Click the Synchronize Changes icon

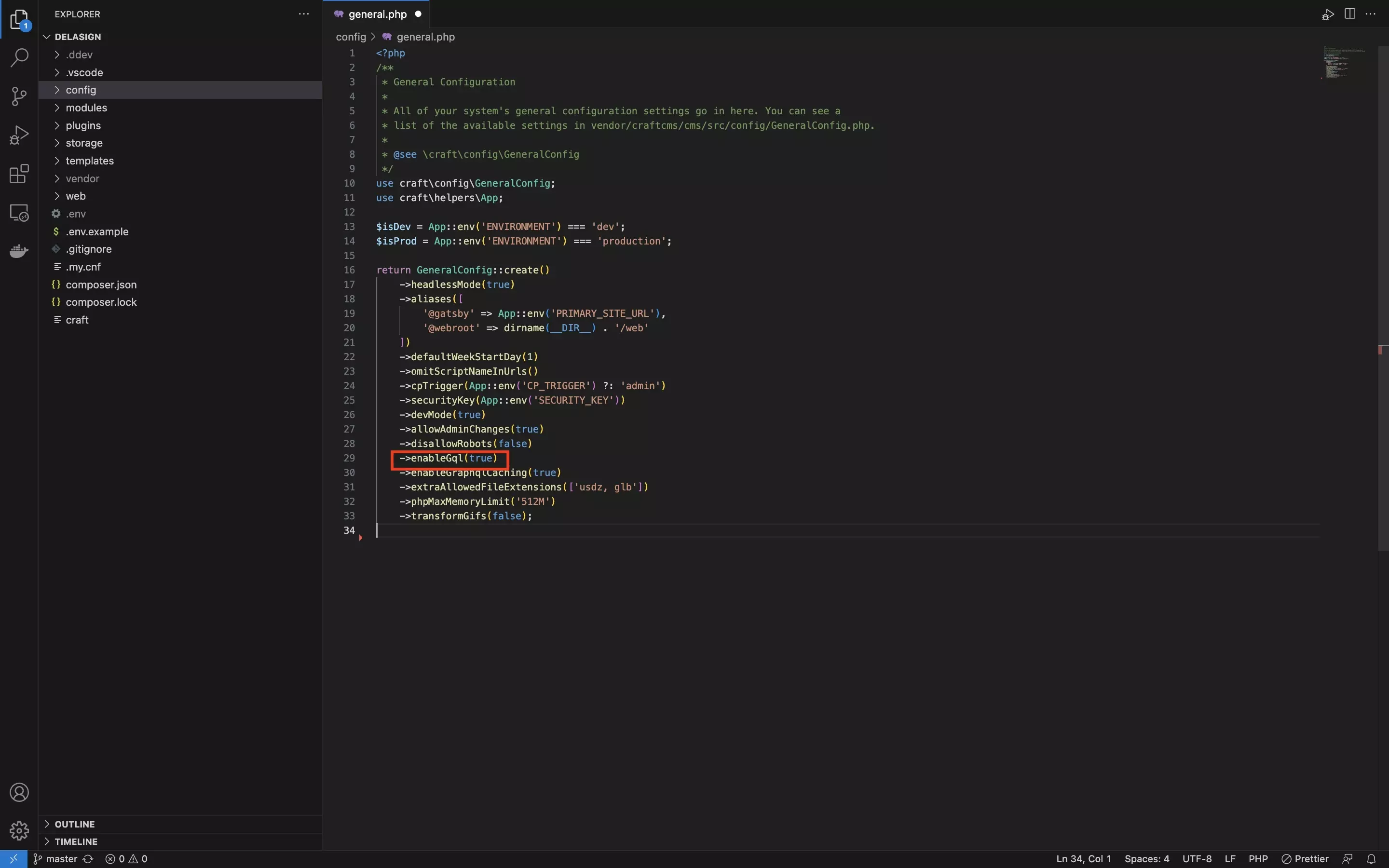[88, 859]
